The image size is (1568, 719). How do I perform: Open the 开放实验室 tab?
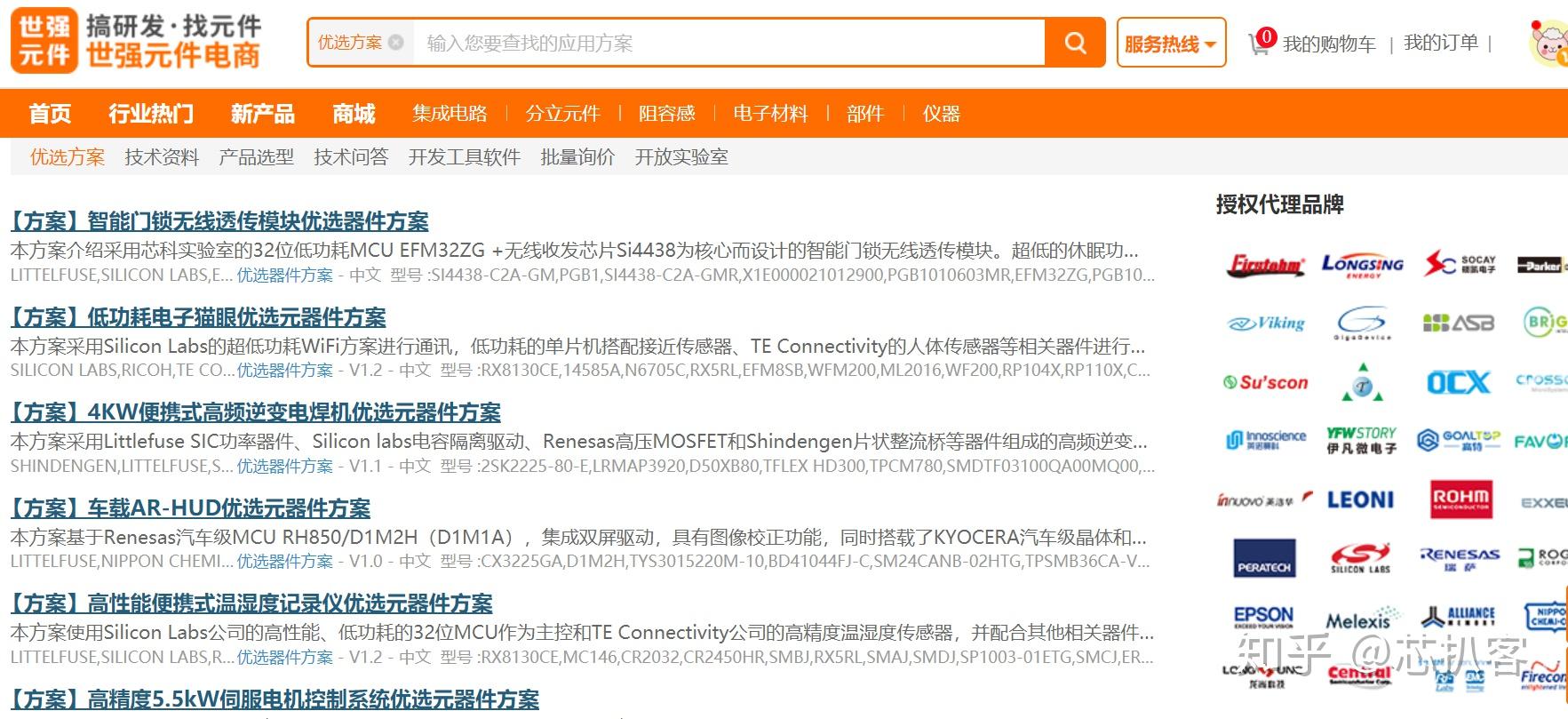point(681,157)
